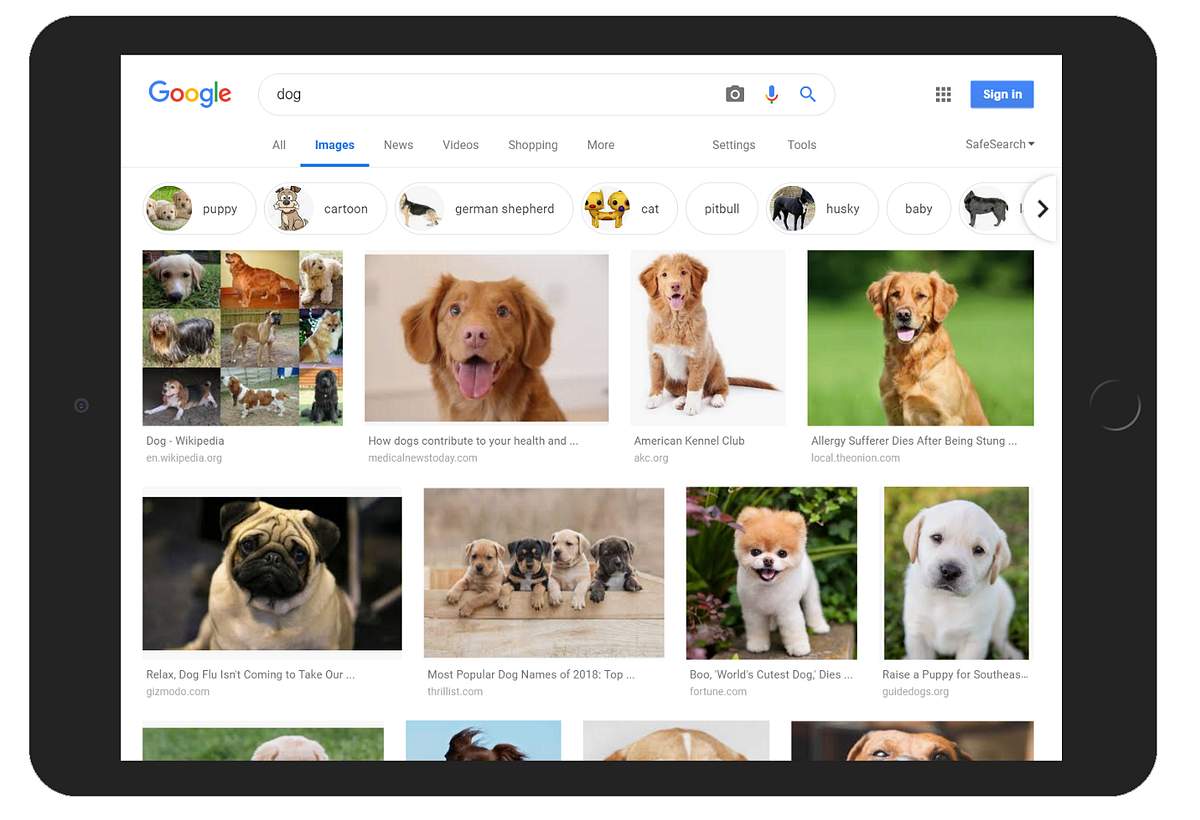Click the en.wikipedia.org source text

[184, 458]
